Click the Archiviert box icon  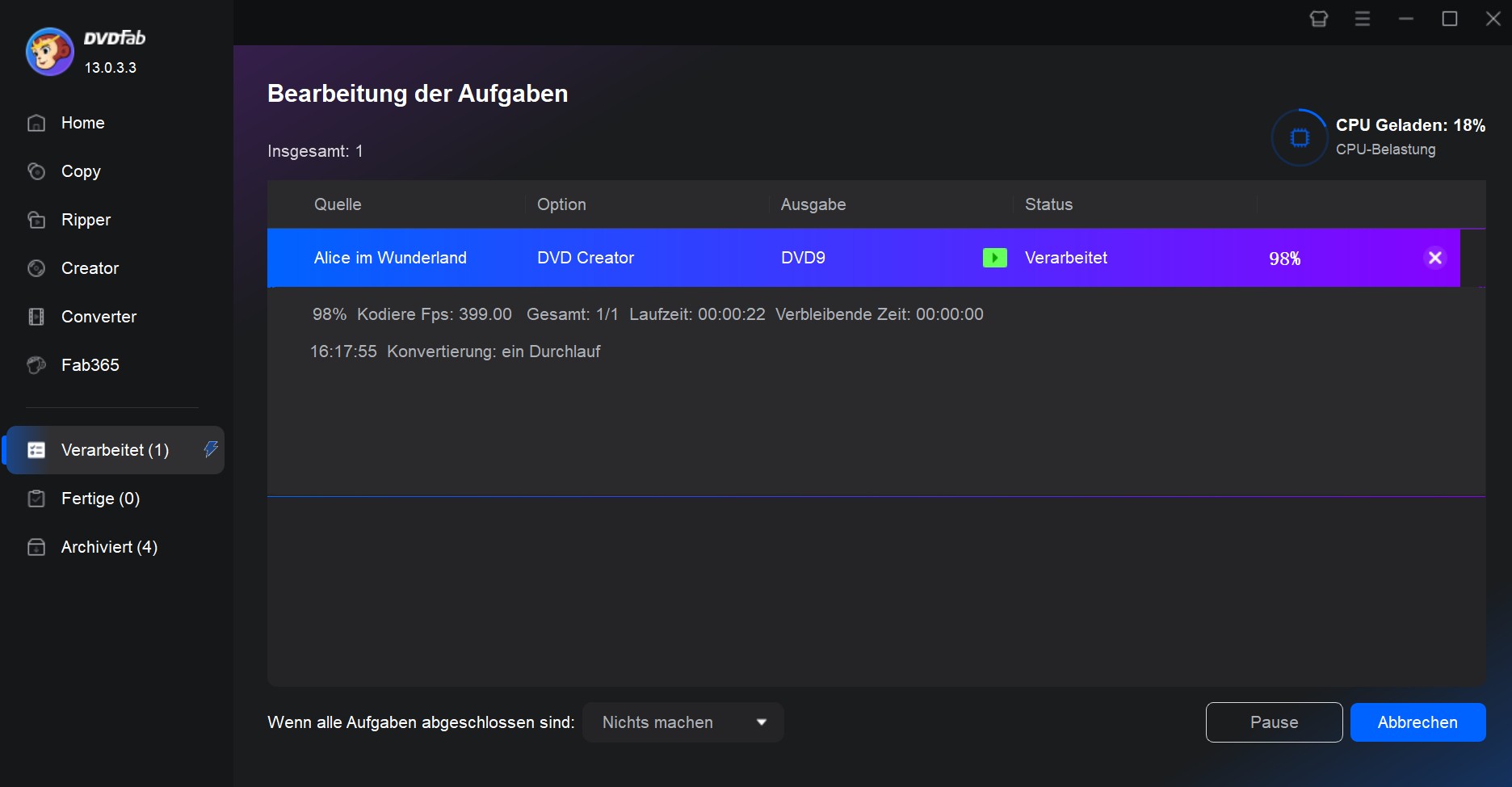[x=36, y=547]
